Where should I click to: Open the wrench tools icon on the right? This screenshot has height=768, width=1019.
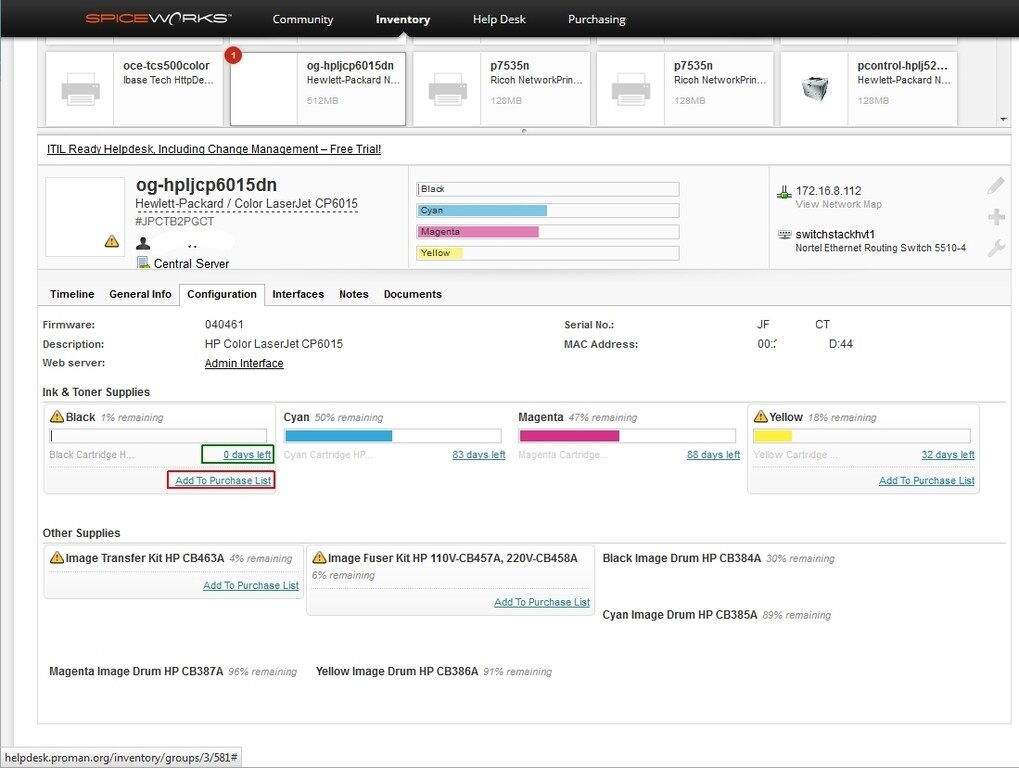pos(995,245)
